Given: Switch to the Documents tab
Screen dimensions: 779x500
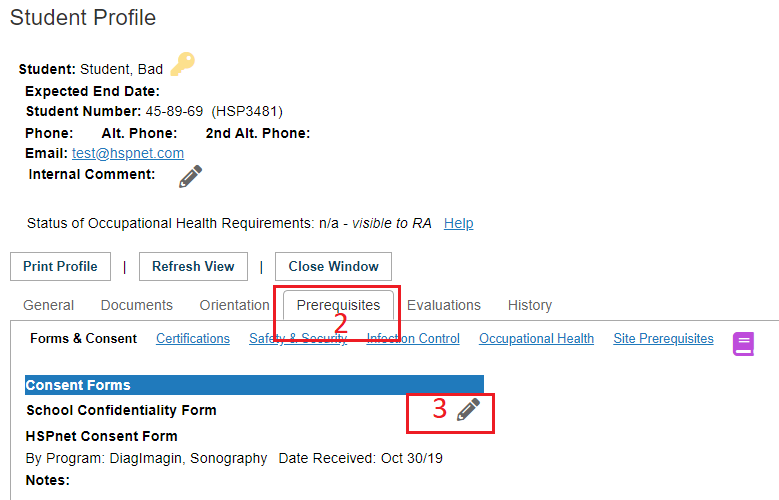Looking at the screenshot, I should click(x=137, y=305).
